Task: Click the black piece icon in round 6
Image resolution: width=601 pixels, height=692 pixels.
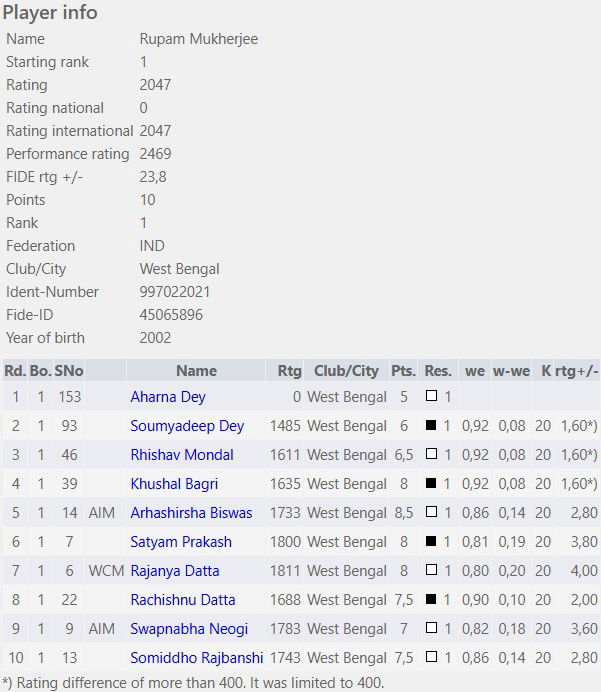Action: click(x=431, y=541)
